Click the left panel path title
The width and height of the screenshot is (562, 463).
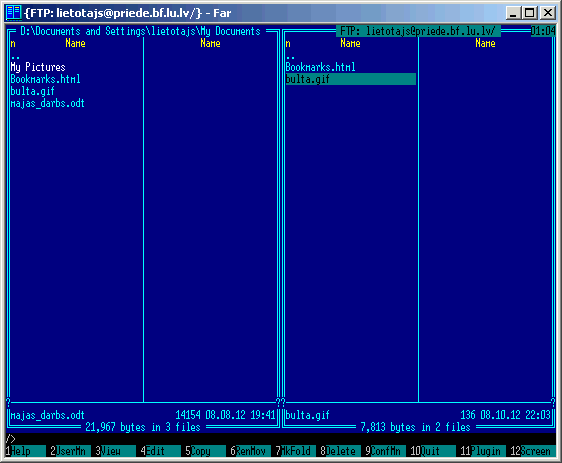(140, 31)
